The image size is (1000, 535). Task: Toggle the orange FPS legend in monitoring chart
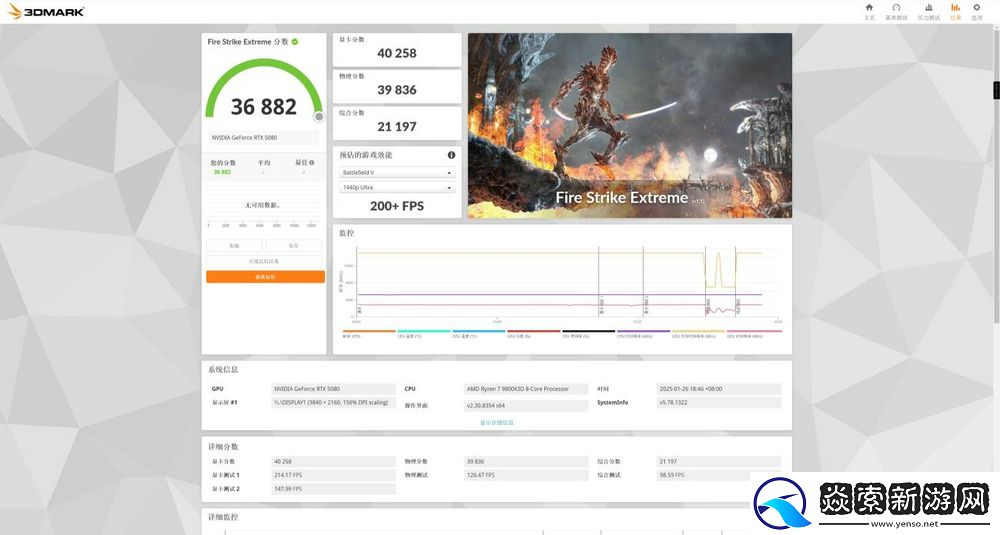point(369,333)
